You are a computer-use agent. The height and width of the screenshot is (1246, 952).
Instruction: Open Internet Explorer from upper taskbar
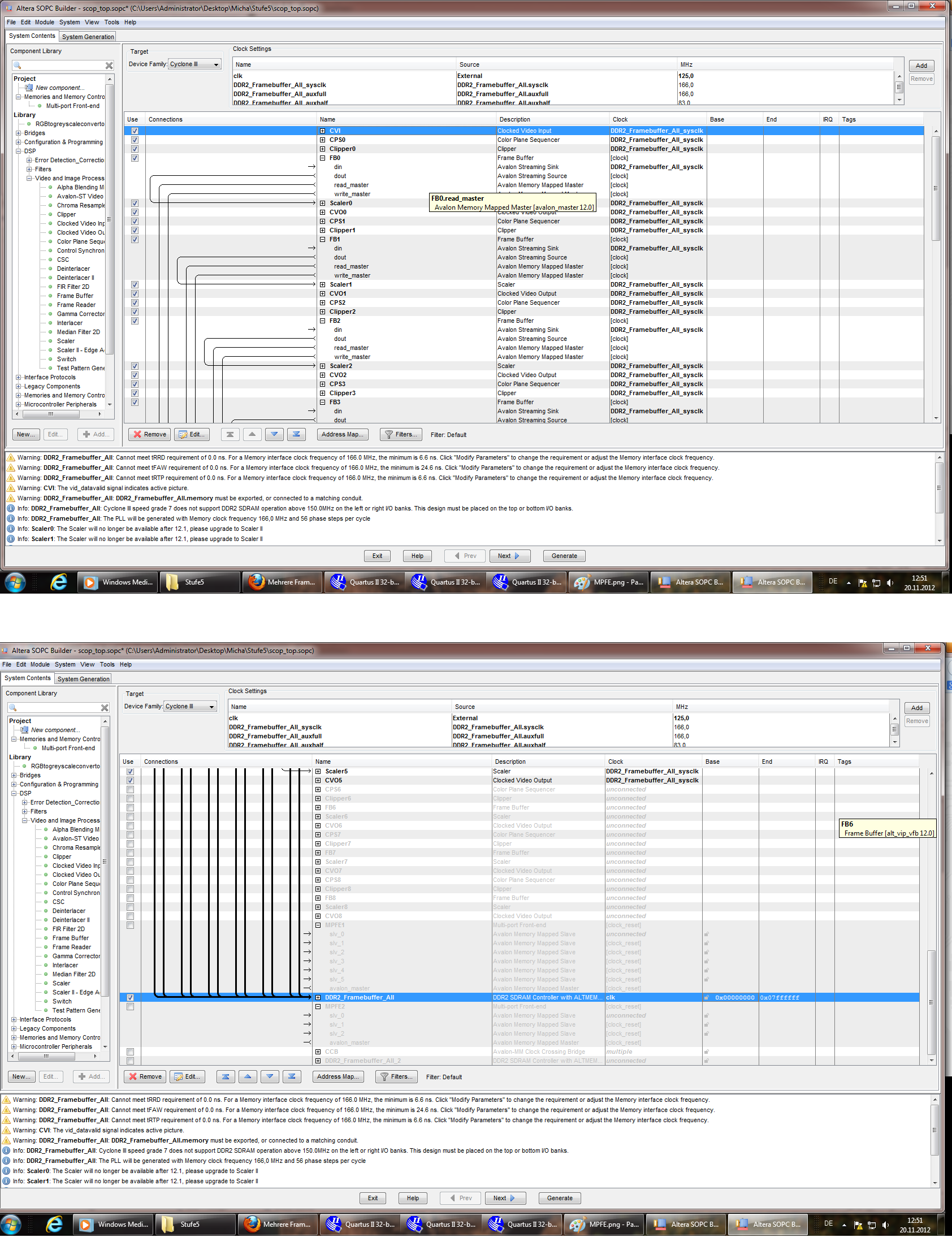(58, 582)
